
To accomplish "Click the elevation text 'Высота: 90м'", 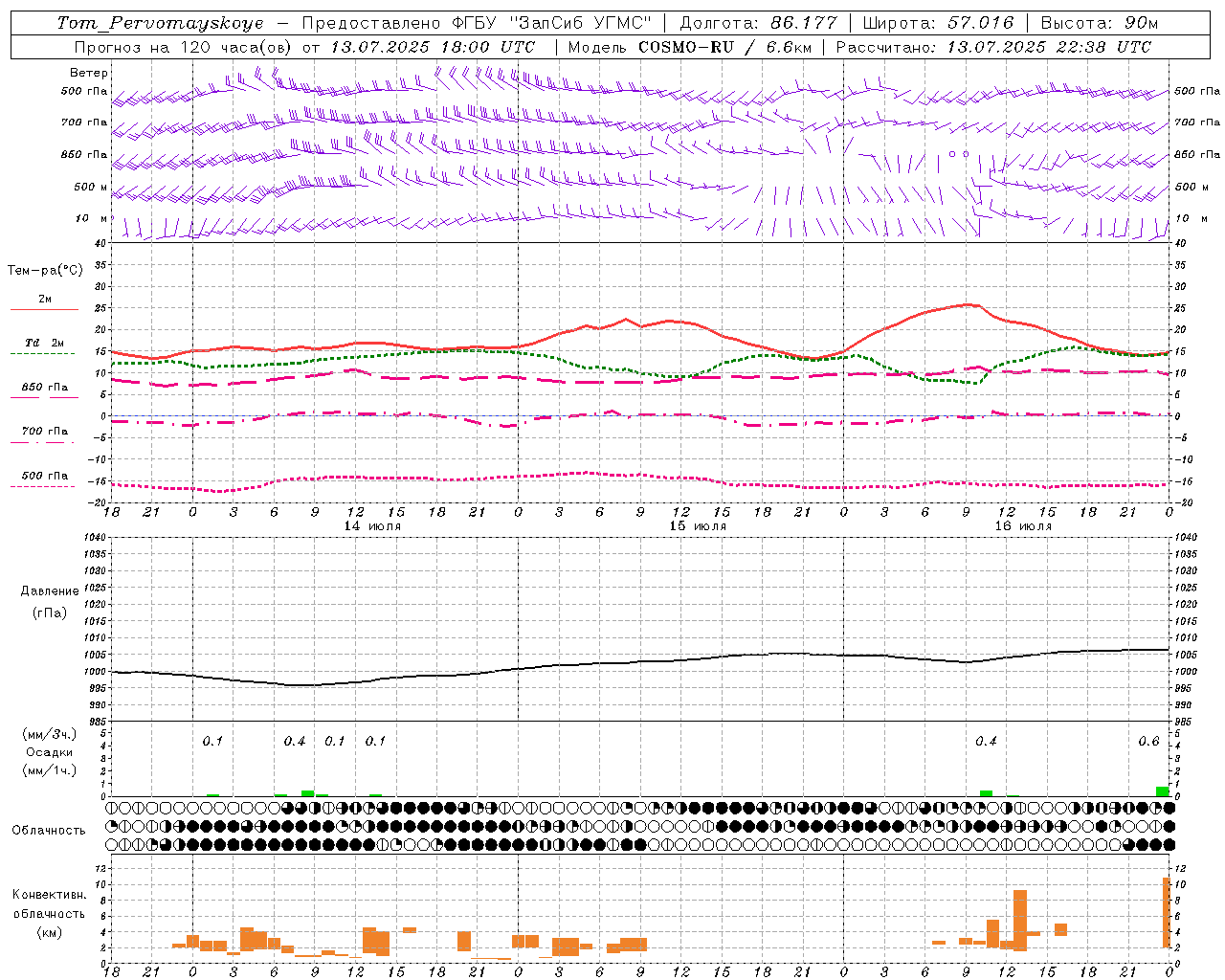I will [x=1099, y=23].
